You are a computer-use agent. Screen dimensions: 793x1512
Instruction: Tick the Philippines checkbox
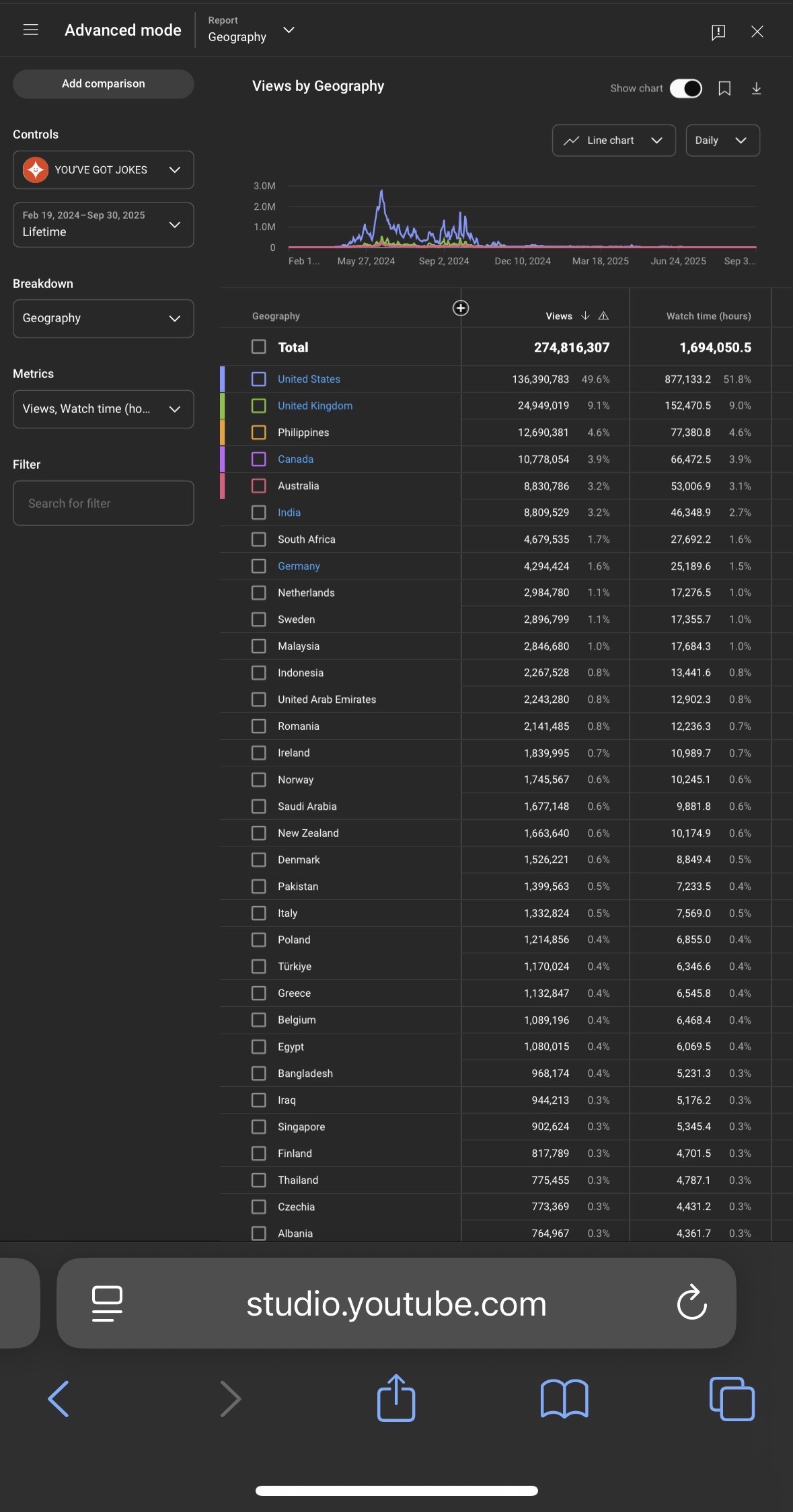pyautogui.click(x=258, y=432)
